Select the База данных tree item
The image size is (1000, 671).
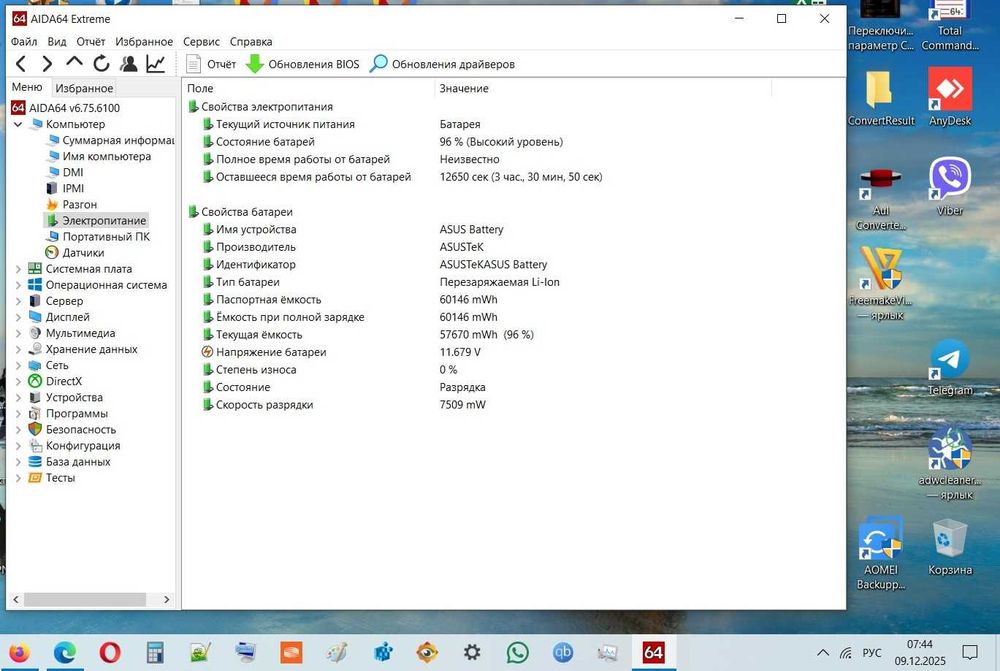click(70, 462)
